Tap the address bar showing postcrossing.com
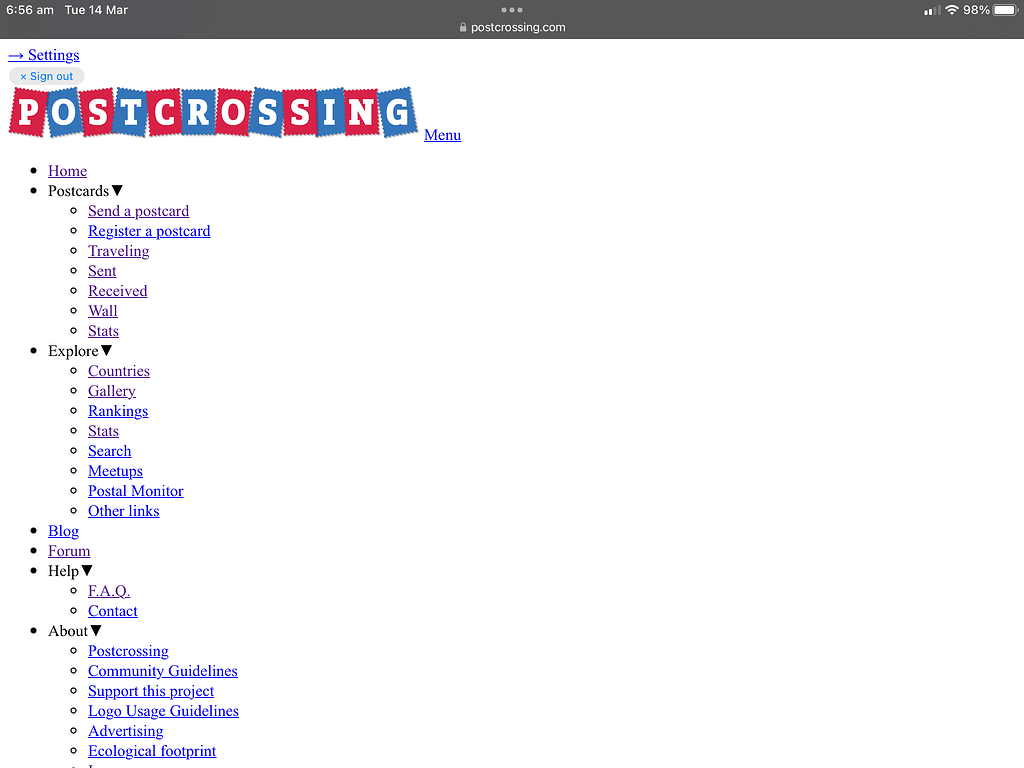This screenshot has width=1024, height=768. pos(512,27)
